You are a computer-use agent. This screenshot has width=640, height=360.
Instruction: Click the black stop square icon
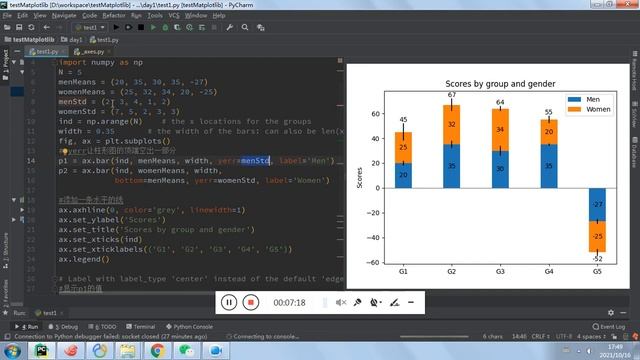coord(141,27)
